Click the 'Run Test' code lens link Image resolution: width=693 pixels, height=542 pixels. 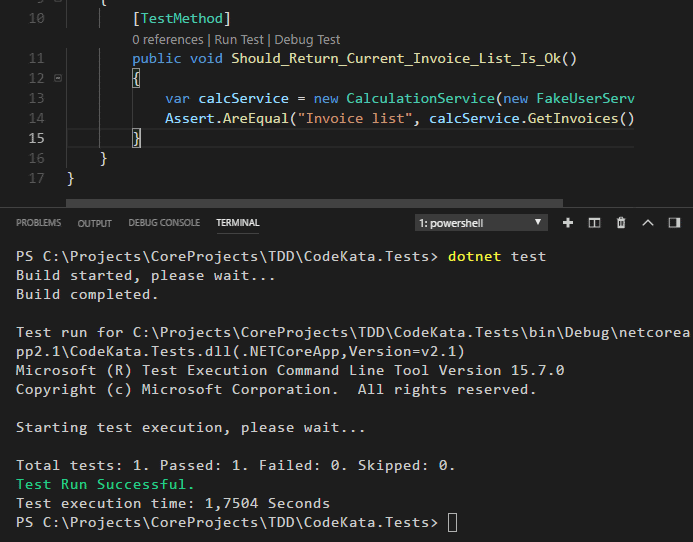tap(239, 40)
